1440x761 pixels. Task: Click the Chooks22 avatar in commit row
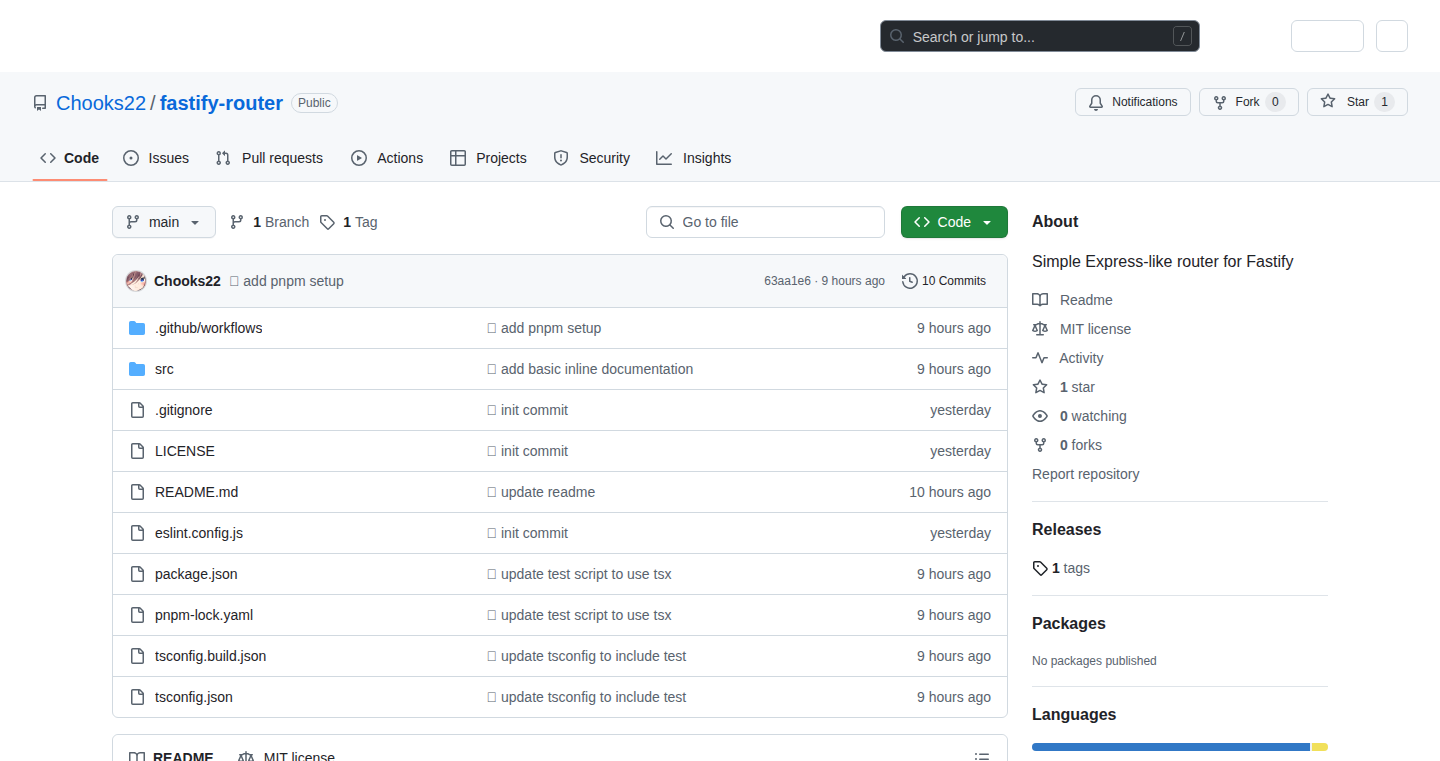pos(136,281)
